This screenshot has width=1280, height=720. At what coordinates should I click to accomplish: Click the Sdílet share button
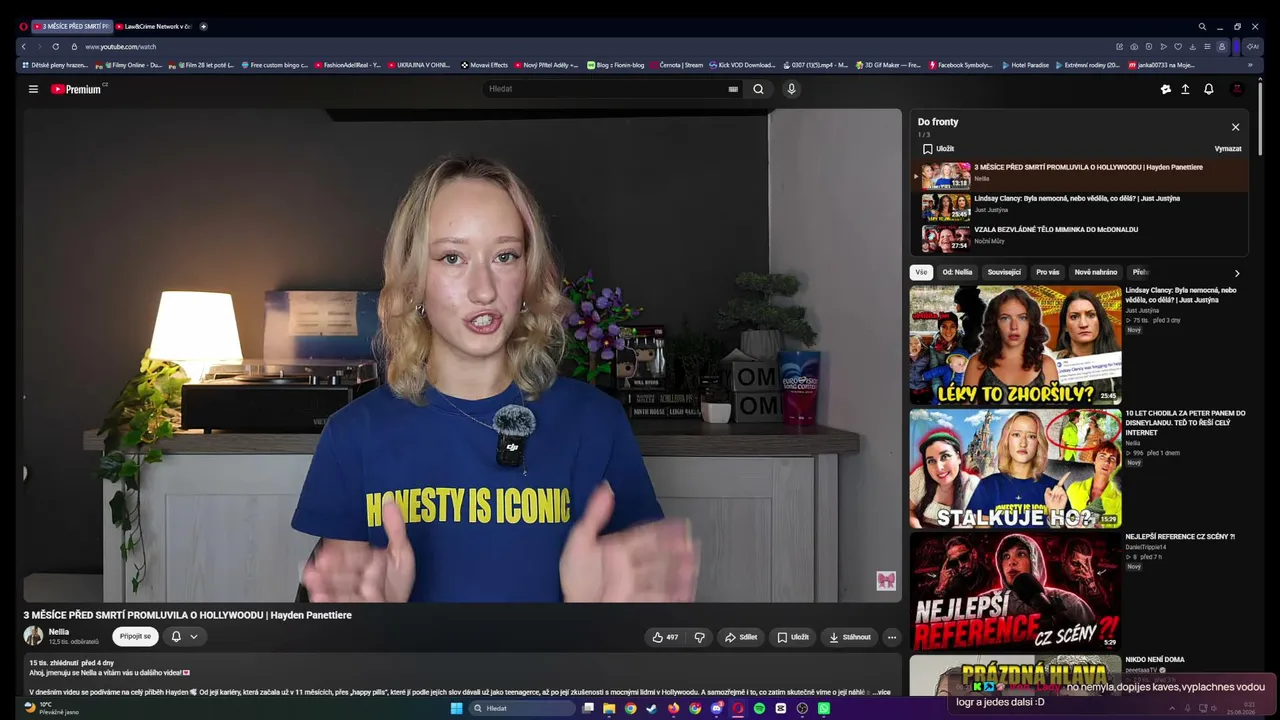[x=741, y=637]
